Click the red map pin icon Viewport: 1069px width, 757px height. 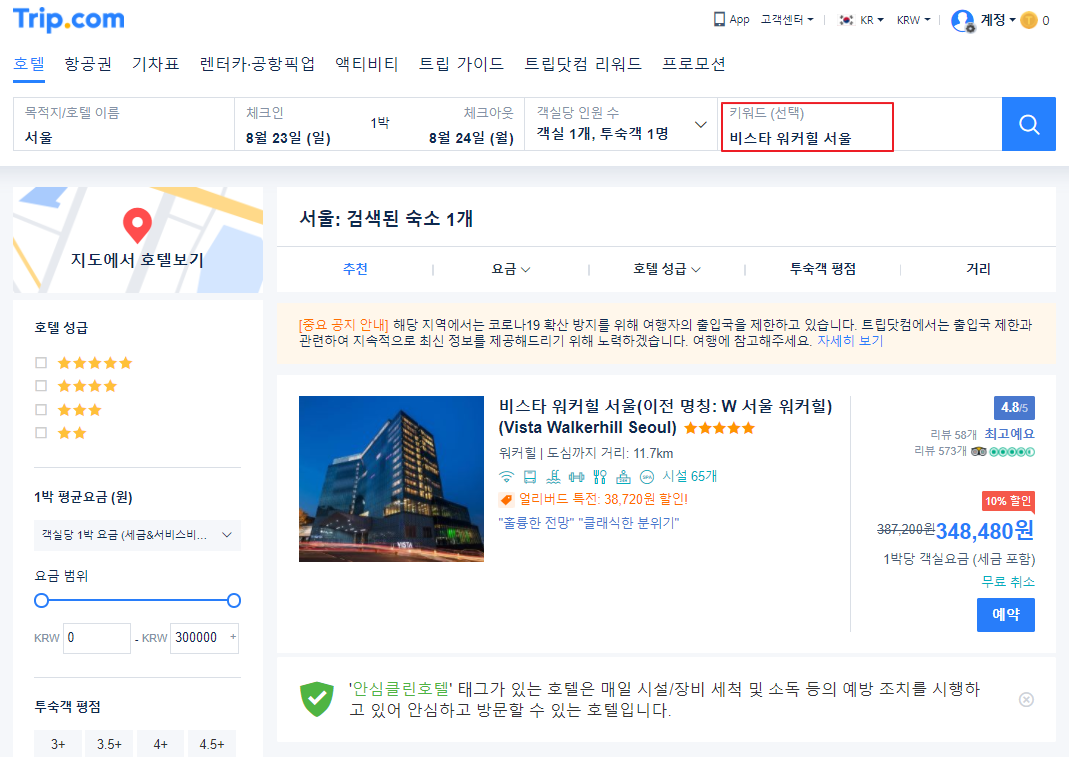coord(137,225)
